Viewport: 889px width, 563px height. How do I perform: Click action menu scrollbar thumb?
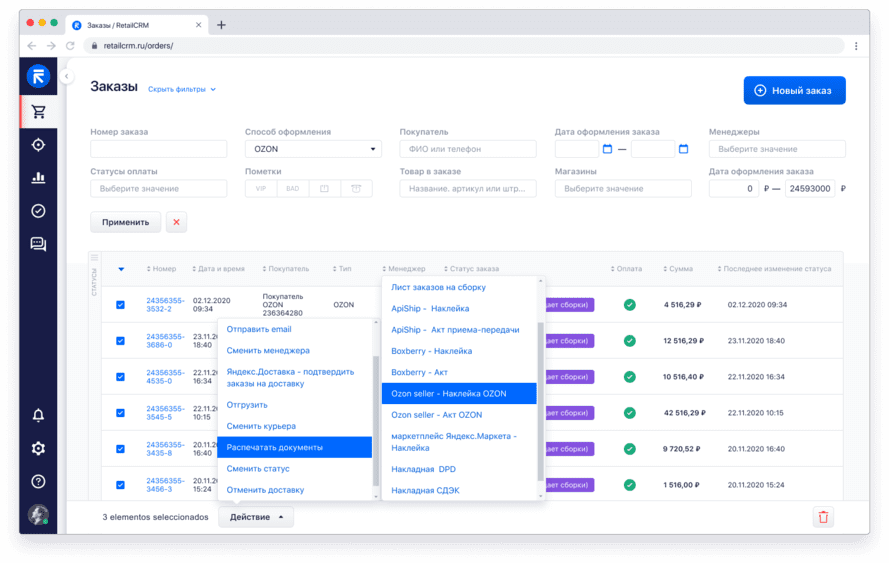pos(375,421)
